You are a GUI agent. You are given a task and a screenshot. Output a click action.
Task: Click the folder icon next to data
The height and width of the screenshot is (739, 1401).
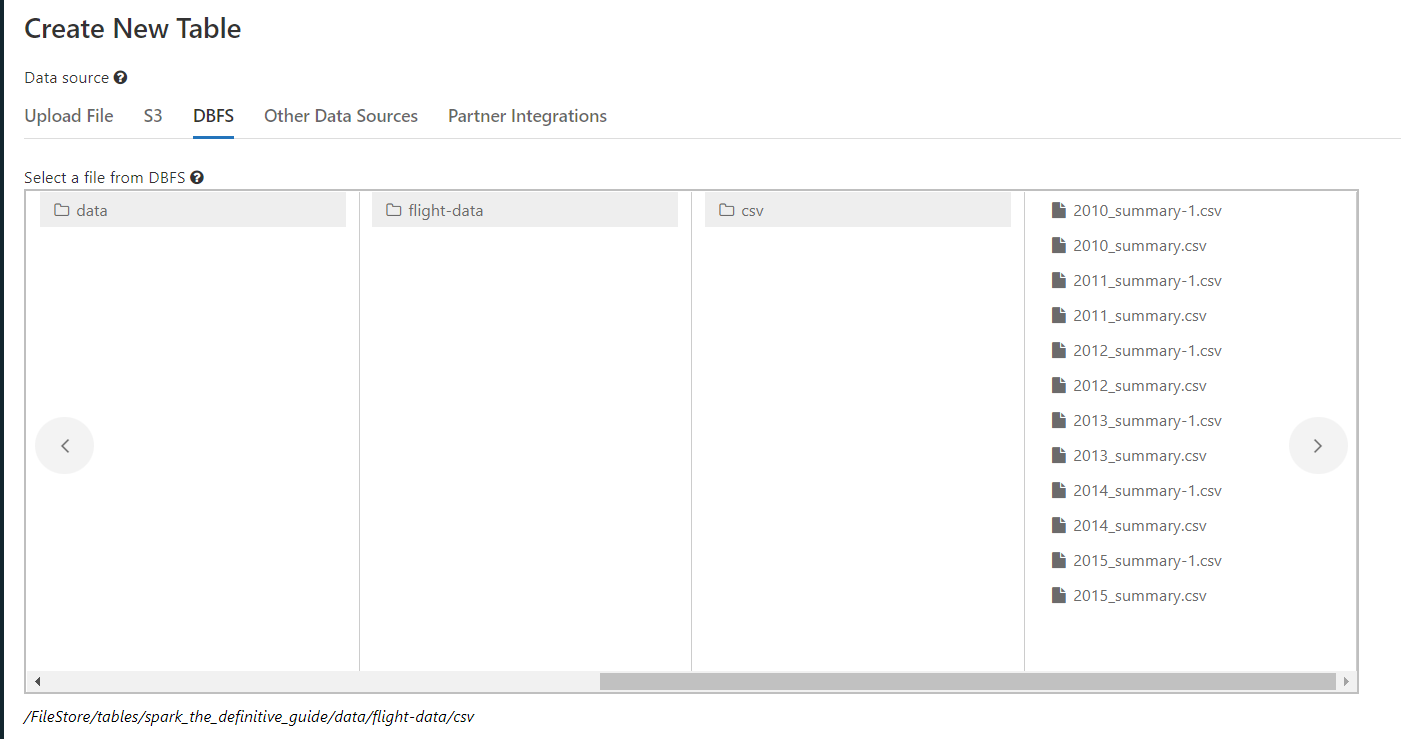[x=62, y=210]
